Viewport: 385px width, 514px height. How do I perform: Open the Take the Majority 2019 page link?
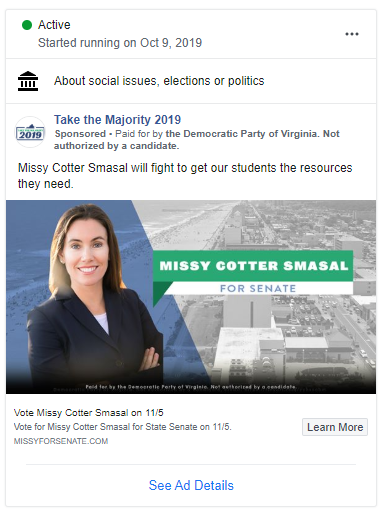pos(117,120)
